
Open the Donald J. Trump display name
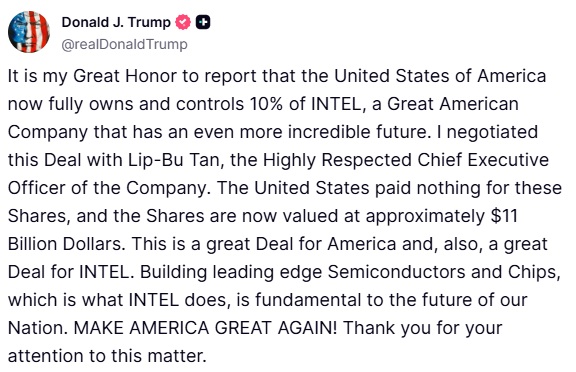116,22
